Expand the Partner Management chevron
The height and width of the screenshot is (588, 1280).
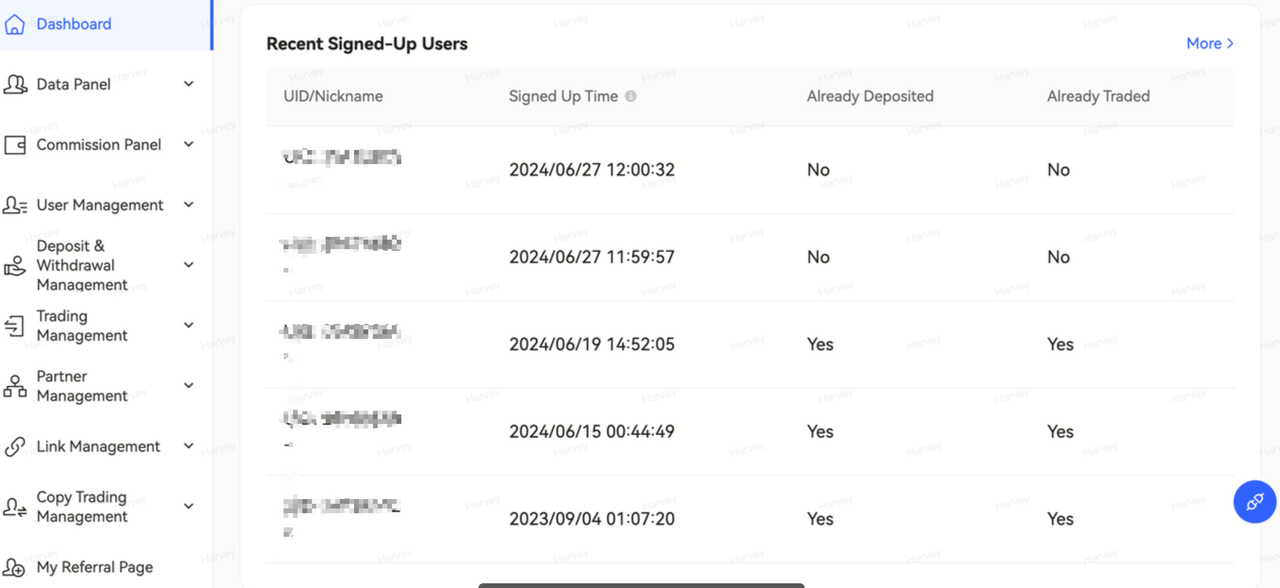pyautogui.click(x=189, y=386)
